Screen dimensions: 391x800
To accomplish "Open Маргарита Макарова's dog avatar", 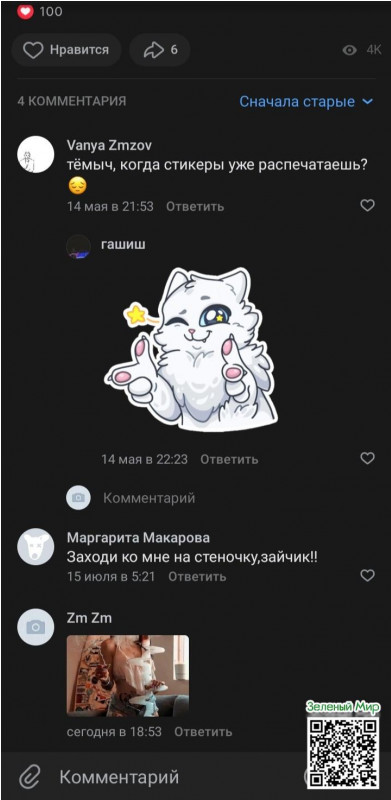I will coord(36,547).
